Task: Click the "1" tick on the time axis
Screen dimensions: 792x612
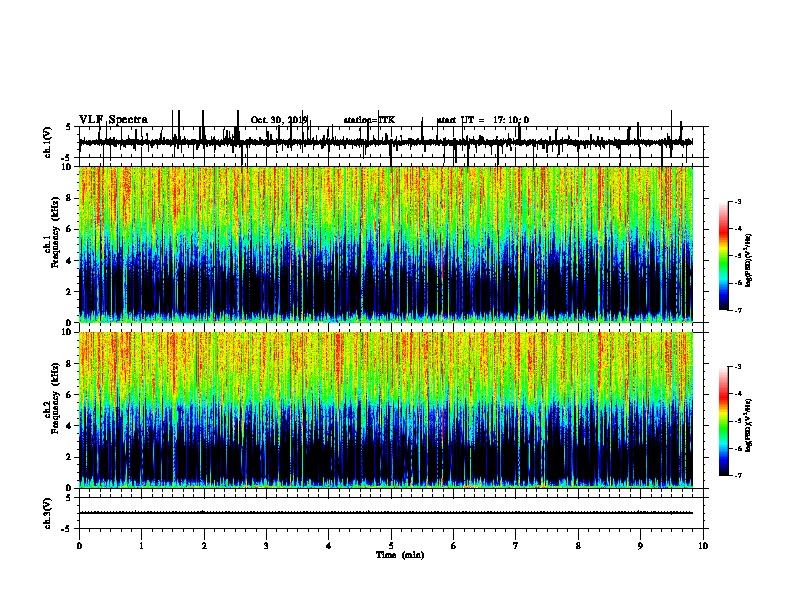Action: pyautogui.click(x=141, y=546)
